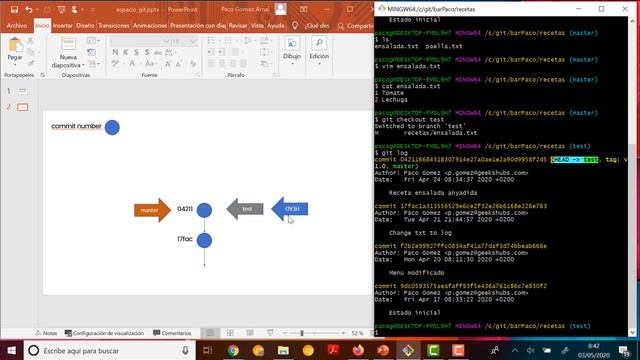The width and height of the screenshot is (640, 360).
Task: Toggle underline S formatting
Action: pyautogui.click(x=136, y=52)
